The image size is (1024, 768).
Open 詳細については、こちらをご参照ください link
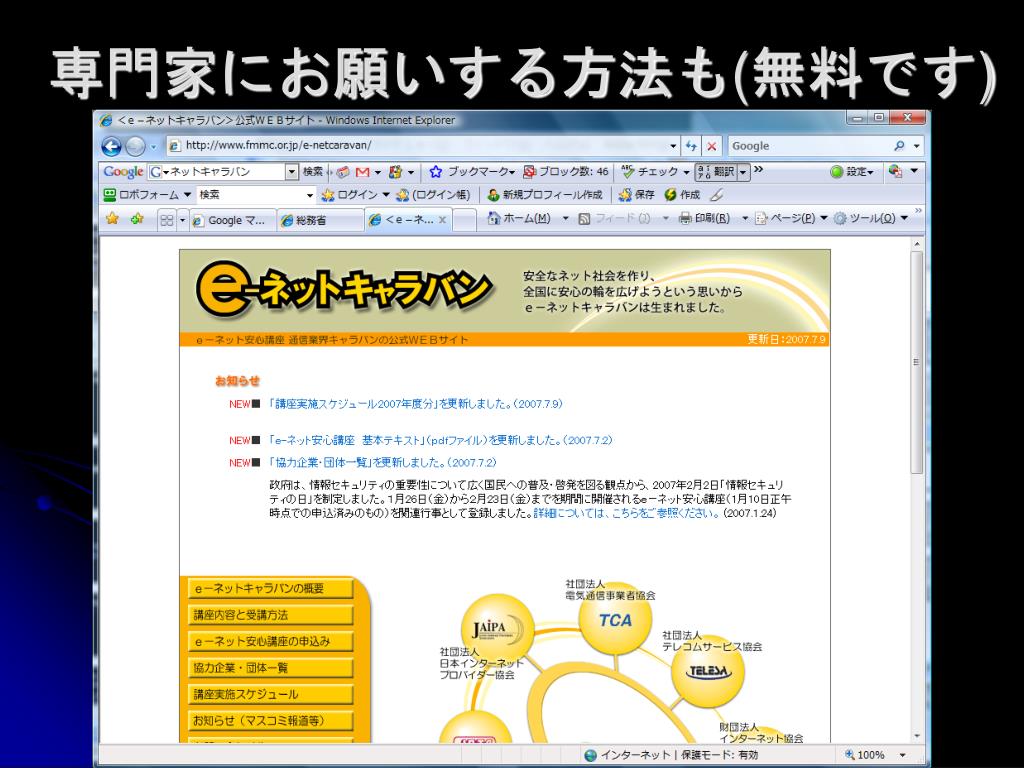(627, 513)
